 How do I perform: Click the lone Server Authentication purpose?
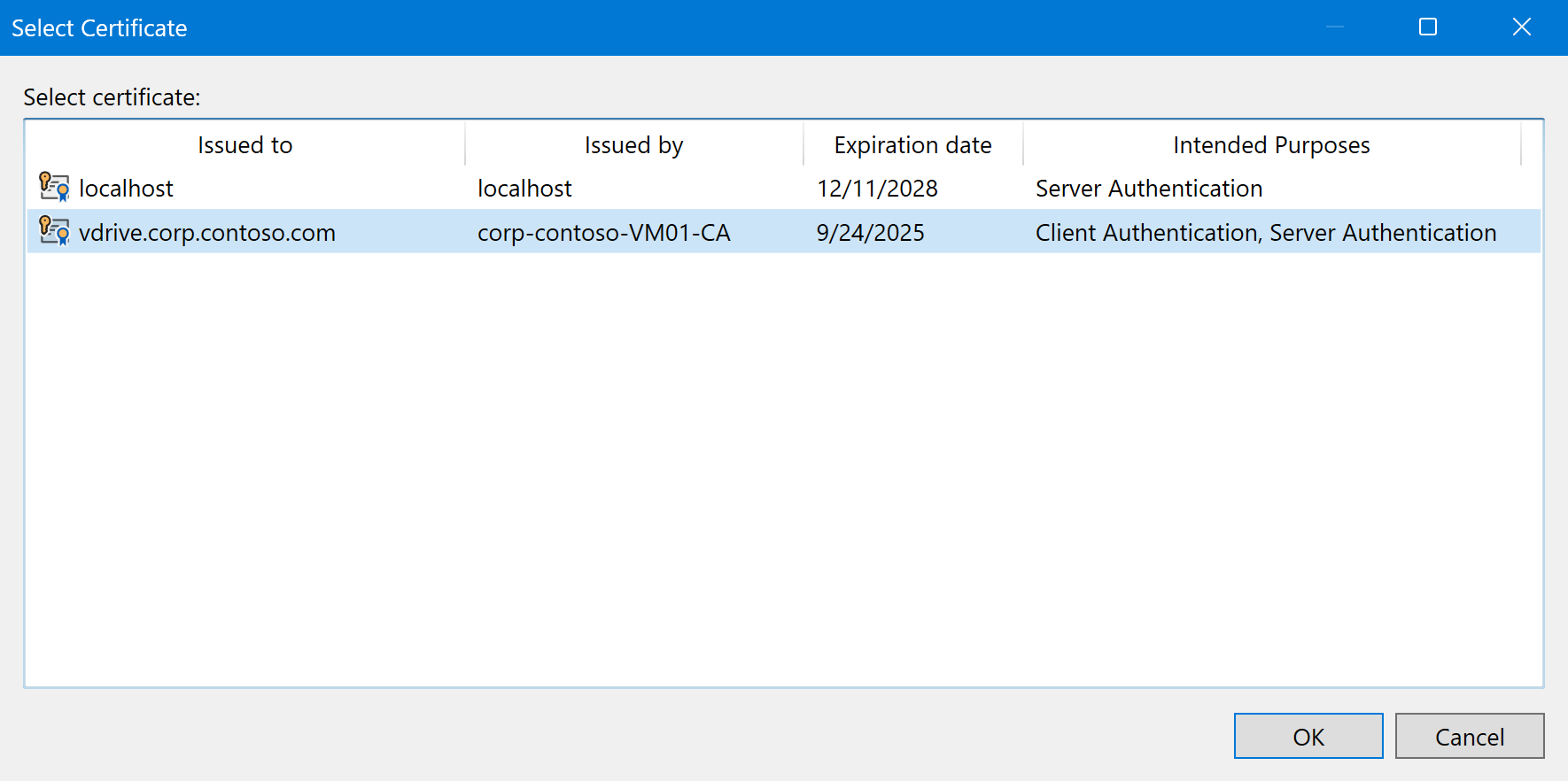coord(1149,189)
